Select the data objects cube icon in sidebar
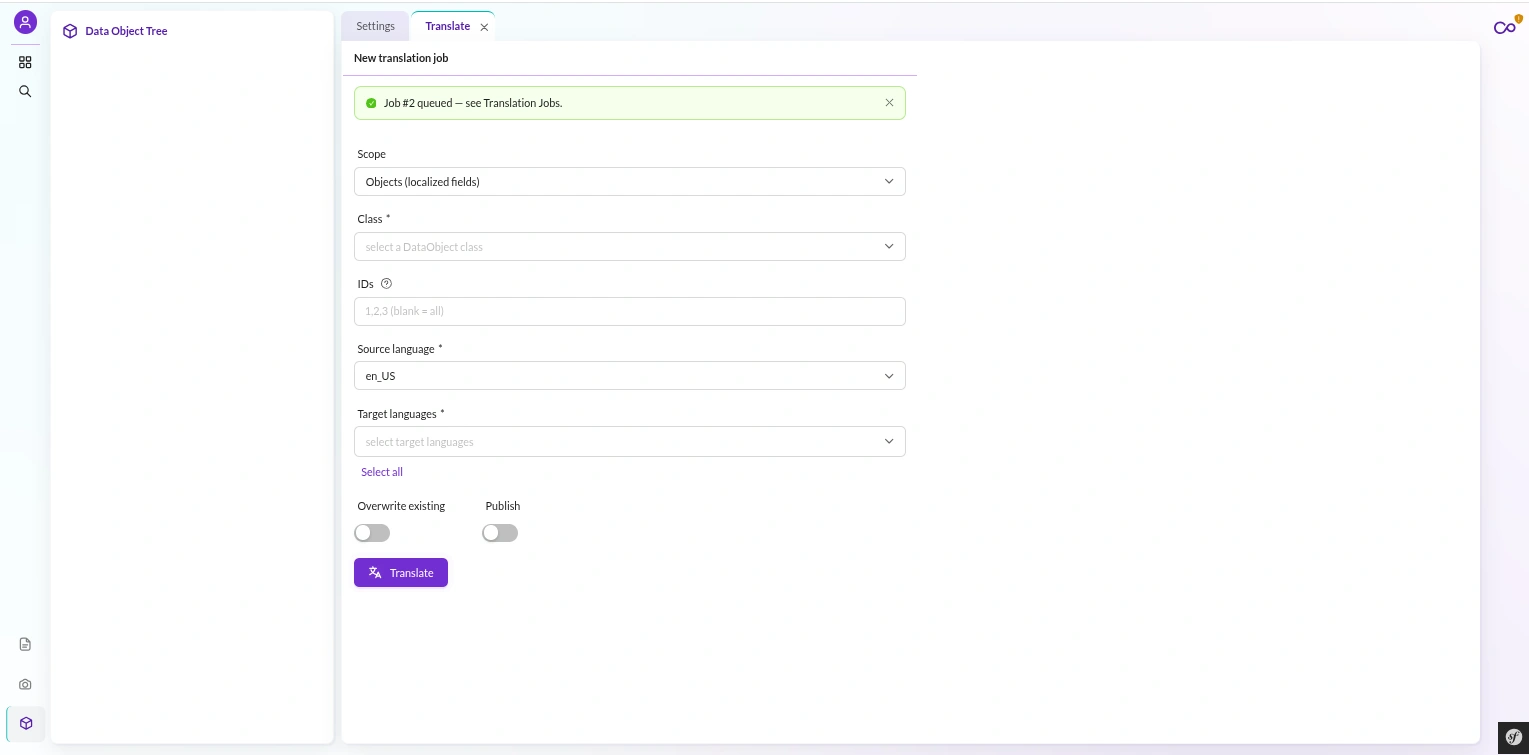This screenshot has width=1529, height=755. 26,723
